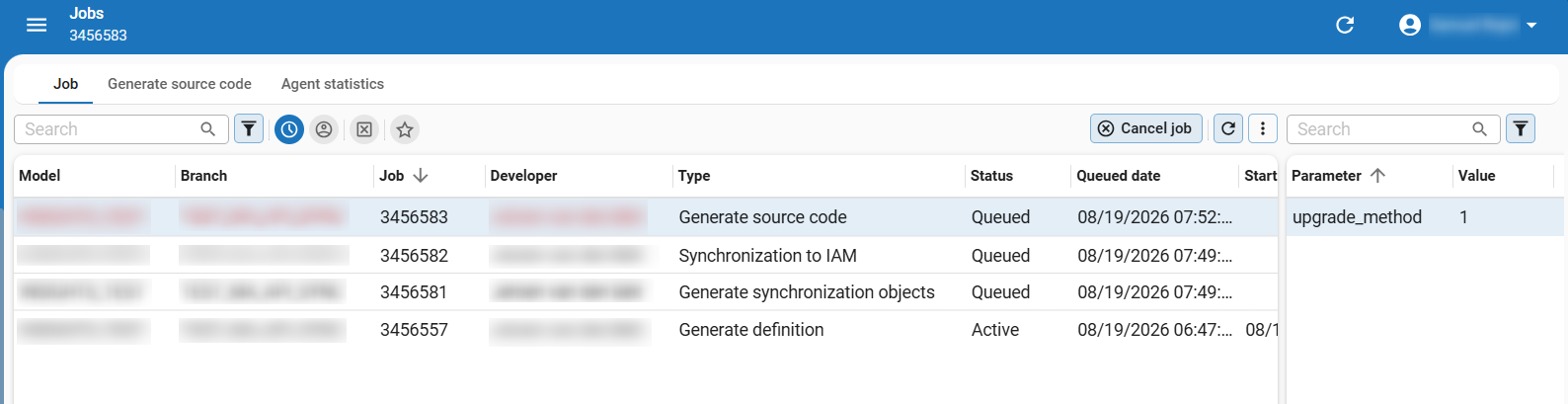Refresh the jobs list

(1228, 128)
